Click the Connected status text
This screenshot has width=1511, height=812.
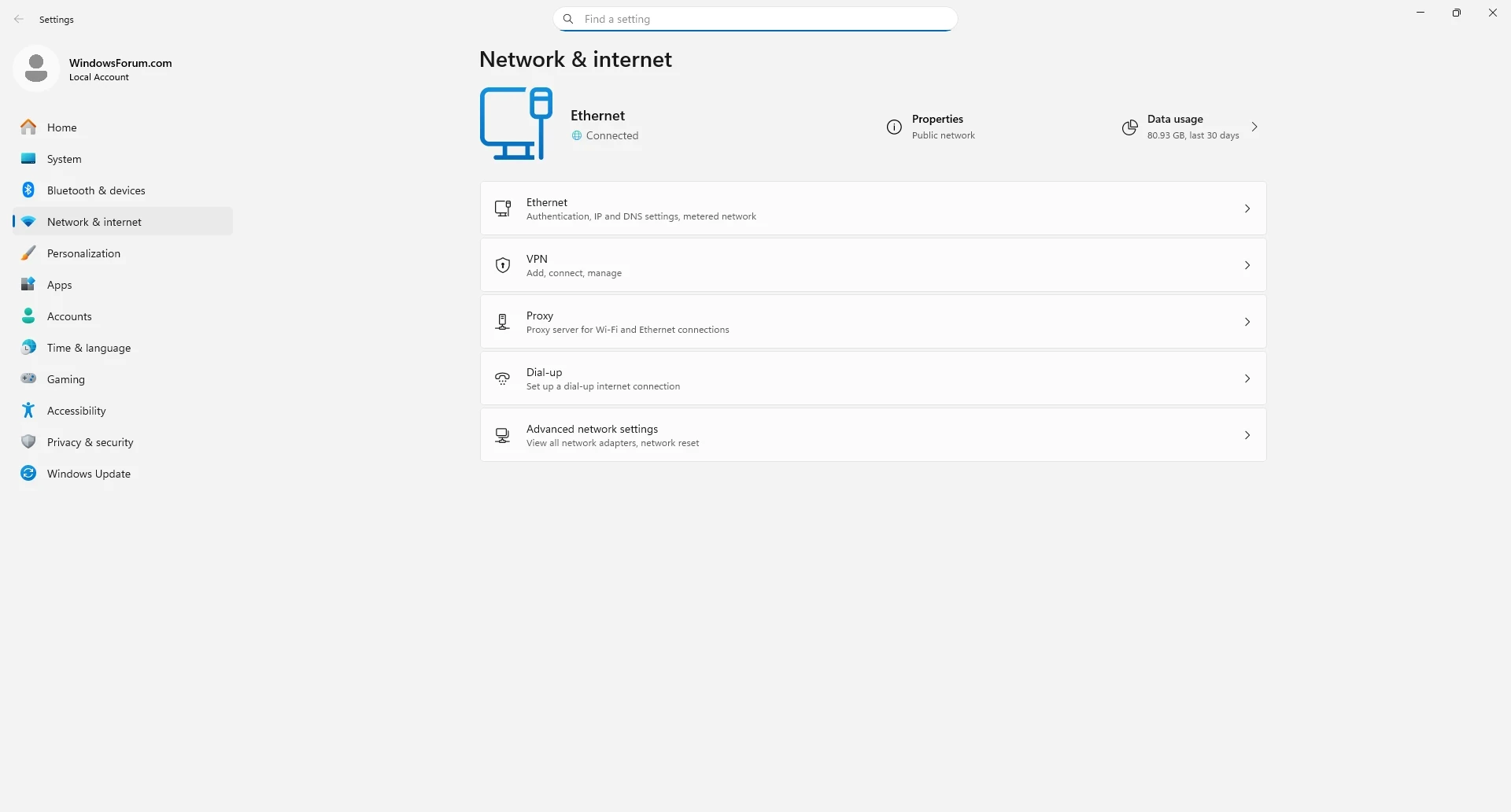click(612, 135)
